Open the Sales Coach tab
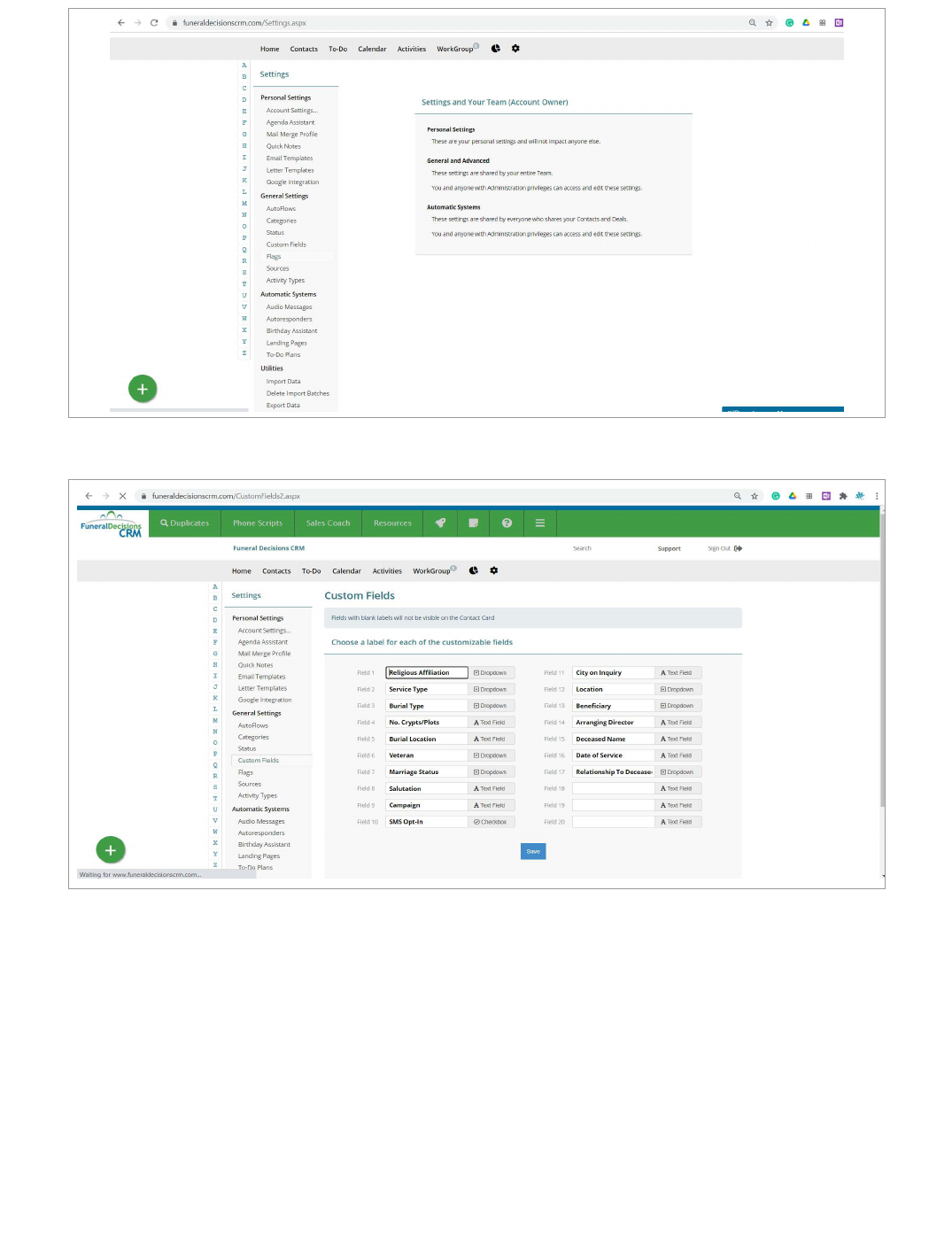Screen dimensions: 952x1247 coord(328,523)
